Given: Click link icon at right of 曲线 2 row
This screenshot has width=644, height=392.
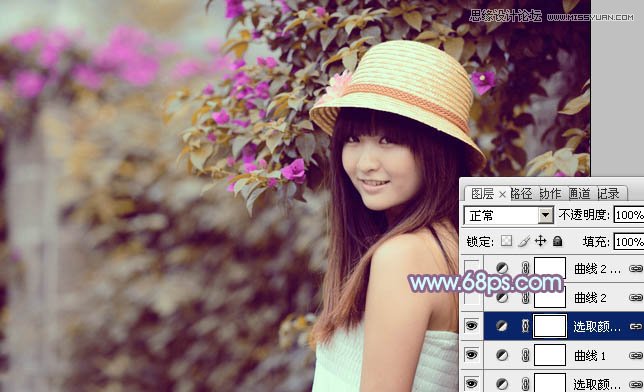Looking at the screenshot, I should [636, 297].
